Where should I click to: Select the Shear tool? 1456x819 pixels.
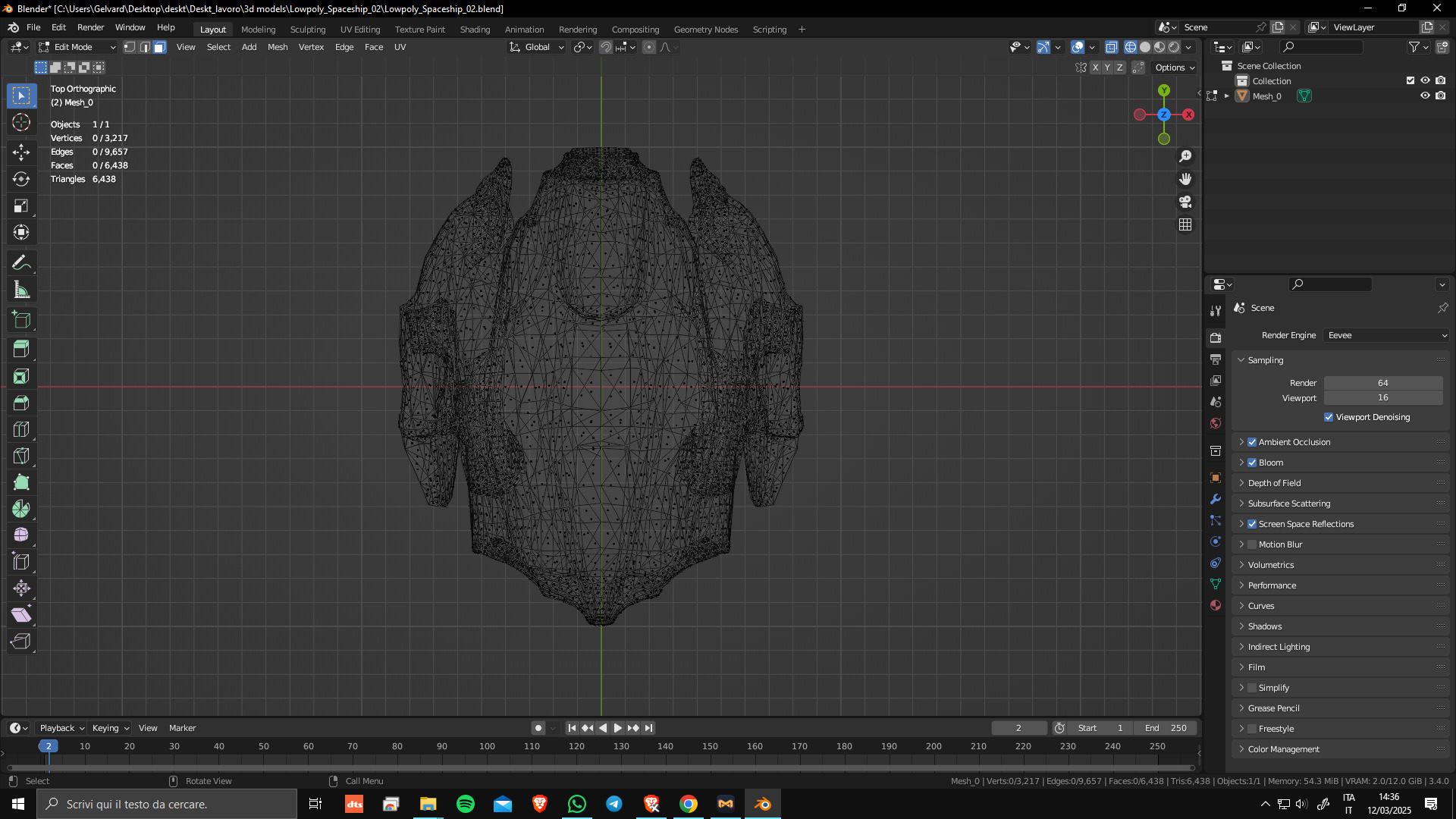click(x=21, y=615)
